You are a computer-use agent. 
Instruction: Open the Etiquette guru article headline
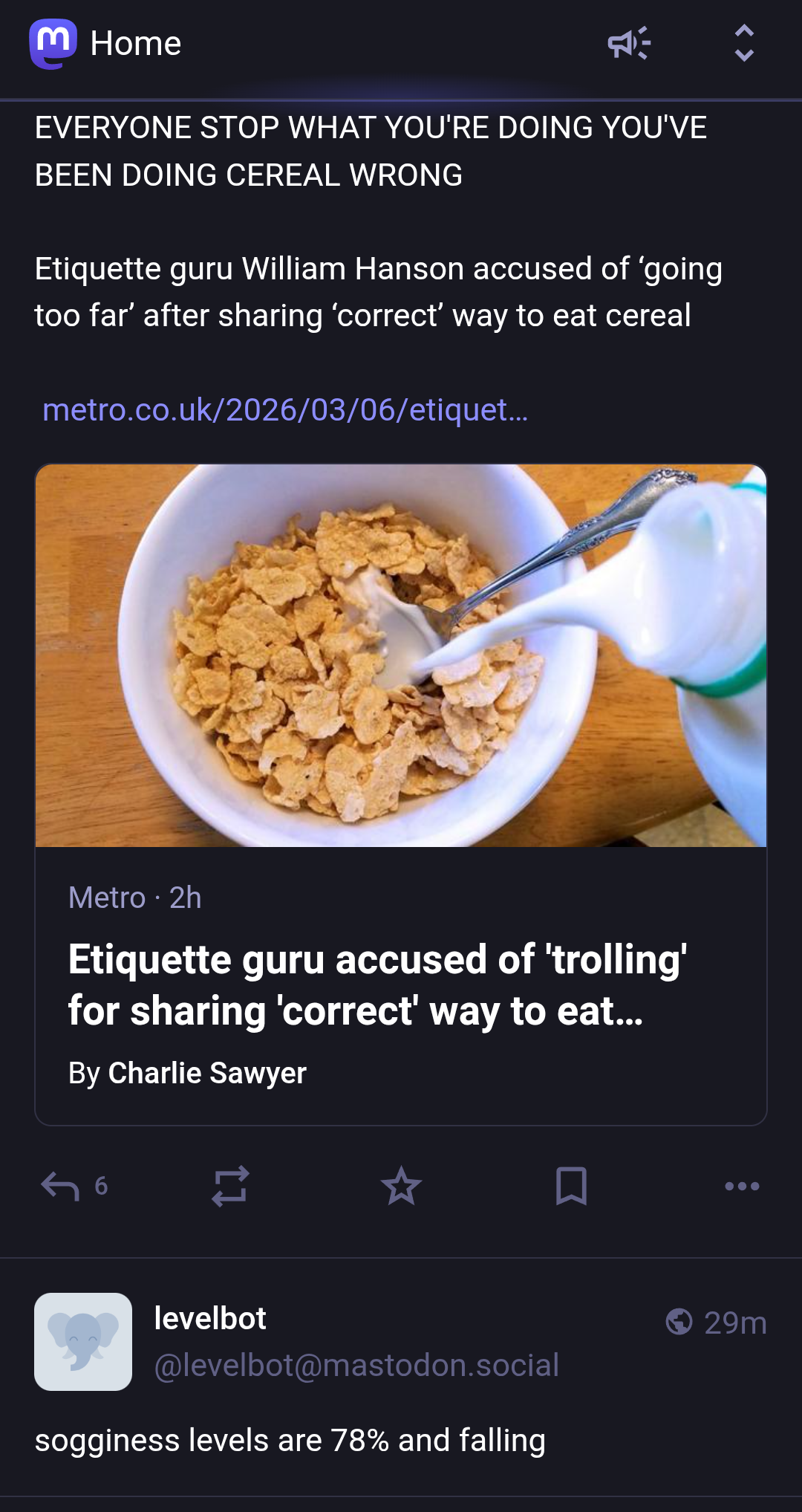377,984
